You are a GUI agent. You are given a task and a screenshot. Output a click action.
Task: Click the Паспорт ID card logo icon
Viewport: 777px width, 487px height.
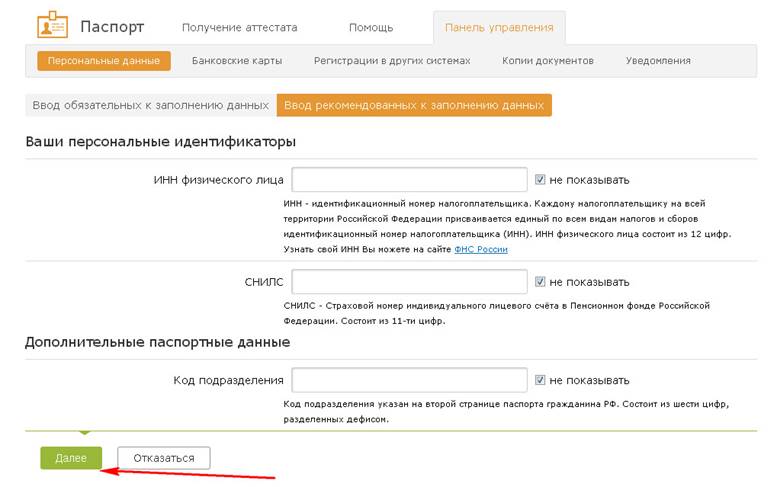[x=53, y=24]
